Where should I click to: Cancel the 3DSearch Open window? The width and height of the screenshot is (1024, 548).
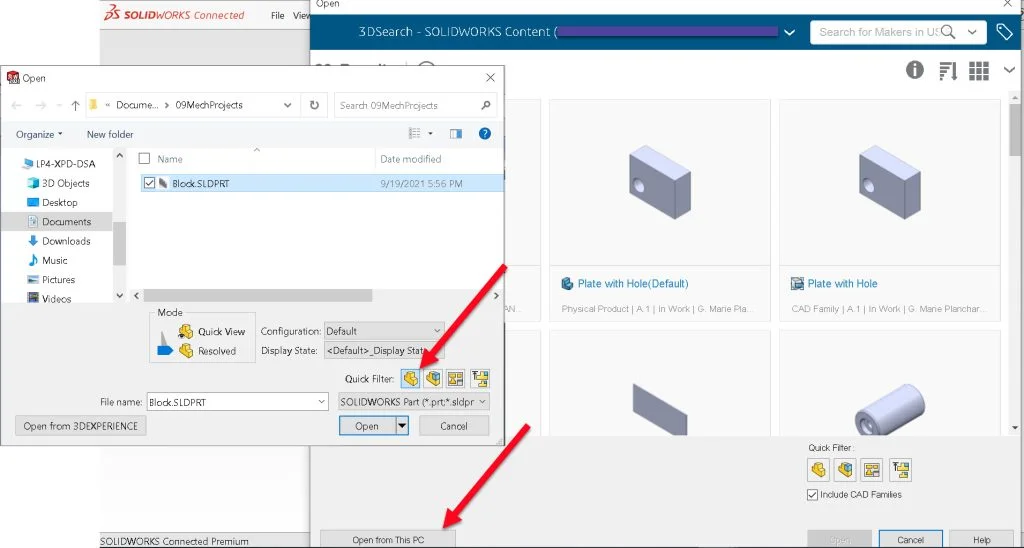tap(910, 540)
